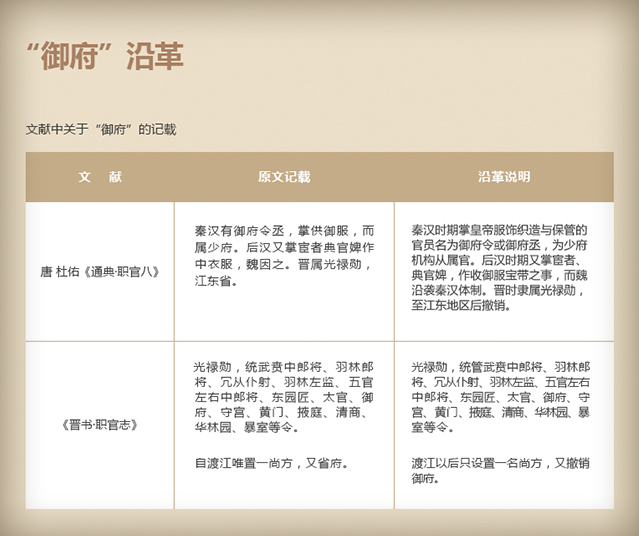Viewport: 639px width, 536px height.
Task: Select subtitle 文献中关于“御府”的记载
Action: [x=101, y=130]
